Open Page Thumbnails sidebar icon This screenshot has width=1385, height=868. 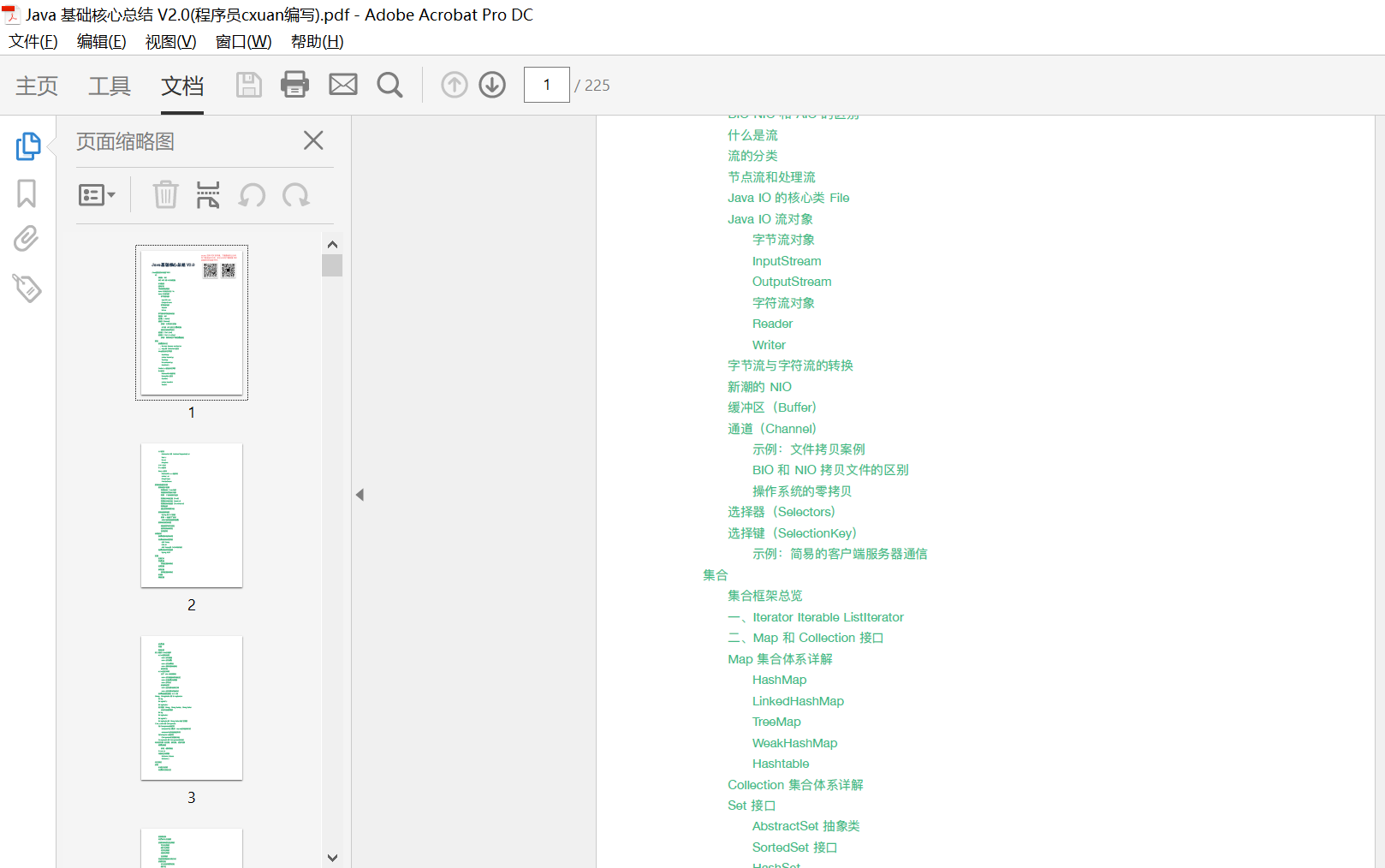pyautogui.click(x=27, y=146)
